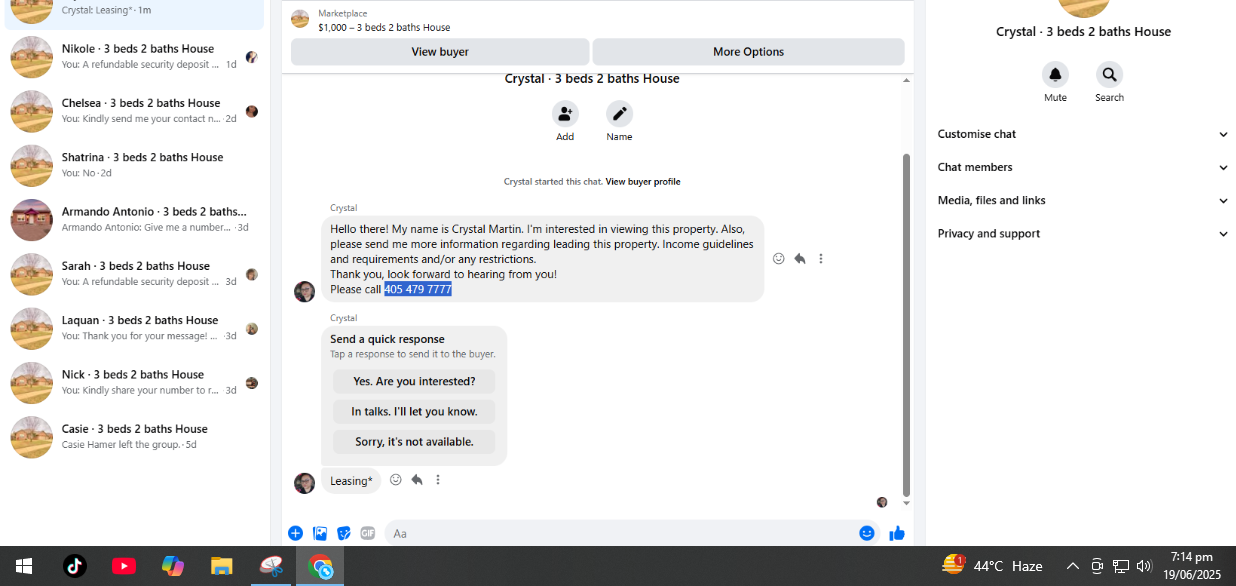Open the Windows Start menu
This screenshot has width=1236, height=586.
tap(24, 566)
